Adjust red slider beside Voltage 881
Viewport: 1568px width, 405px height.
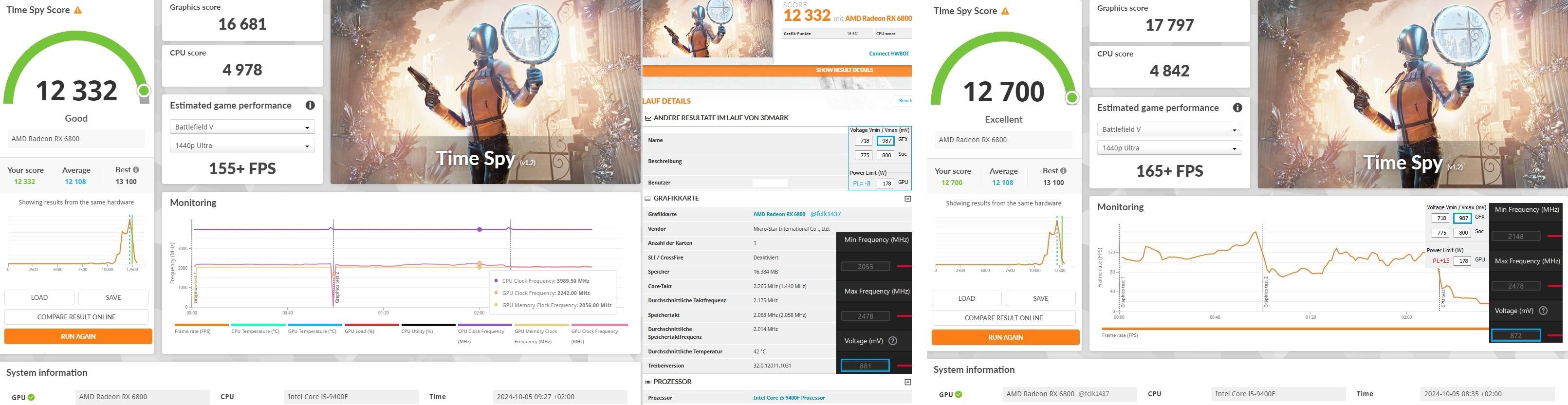point(904,366)
